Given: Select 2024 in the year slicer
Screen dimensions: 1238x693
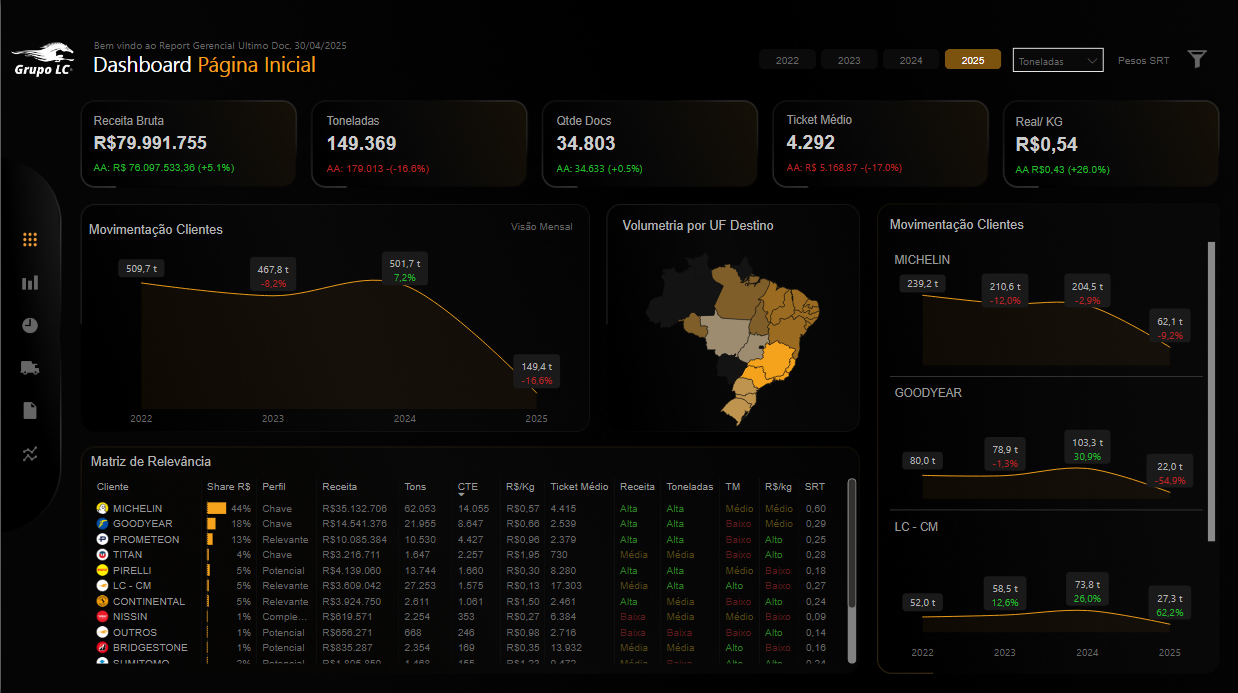Looking at the screenshot, I should click(x=911, y=60).
